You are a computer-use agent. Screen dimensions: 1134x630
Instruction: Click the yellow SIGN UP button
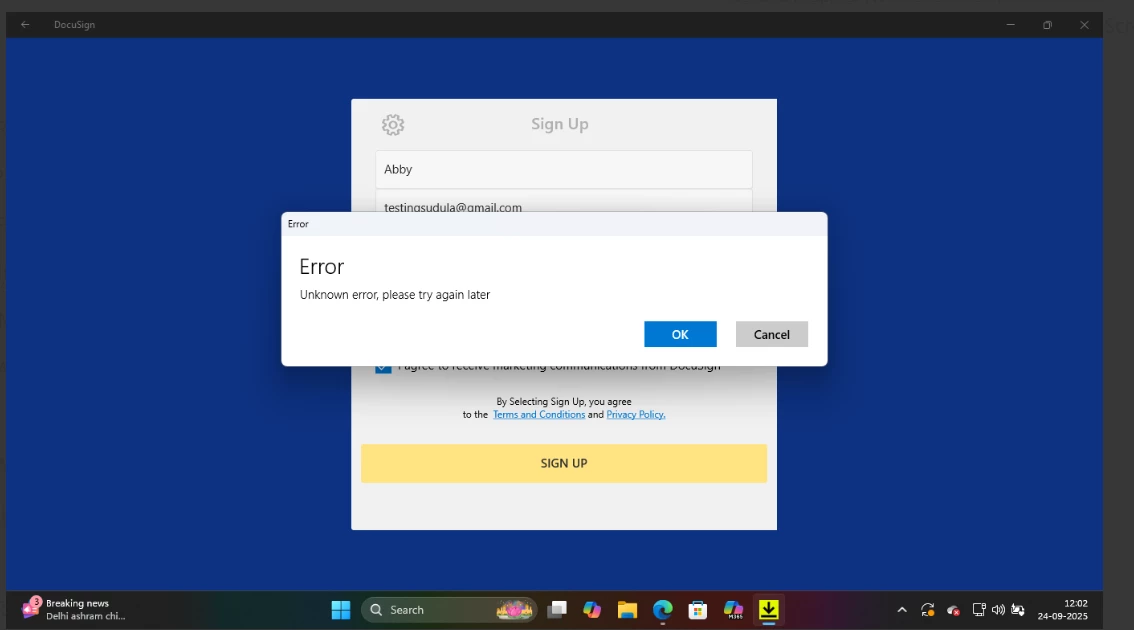pos(563,463)
